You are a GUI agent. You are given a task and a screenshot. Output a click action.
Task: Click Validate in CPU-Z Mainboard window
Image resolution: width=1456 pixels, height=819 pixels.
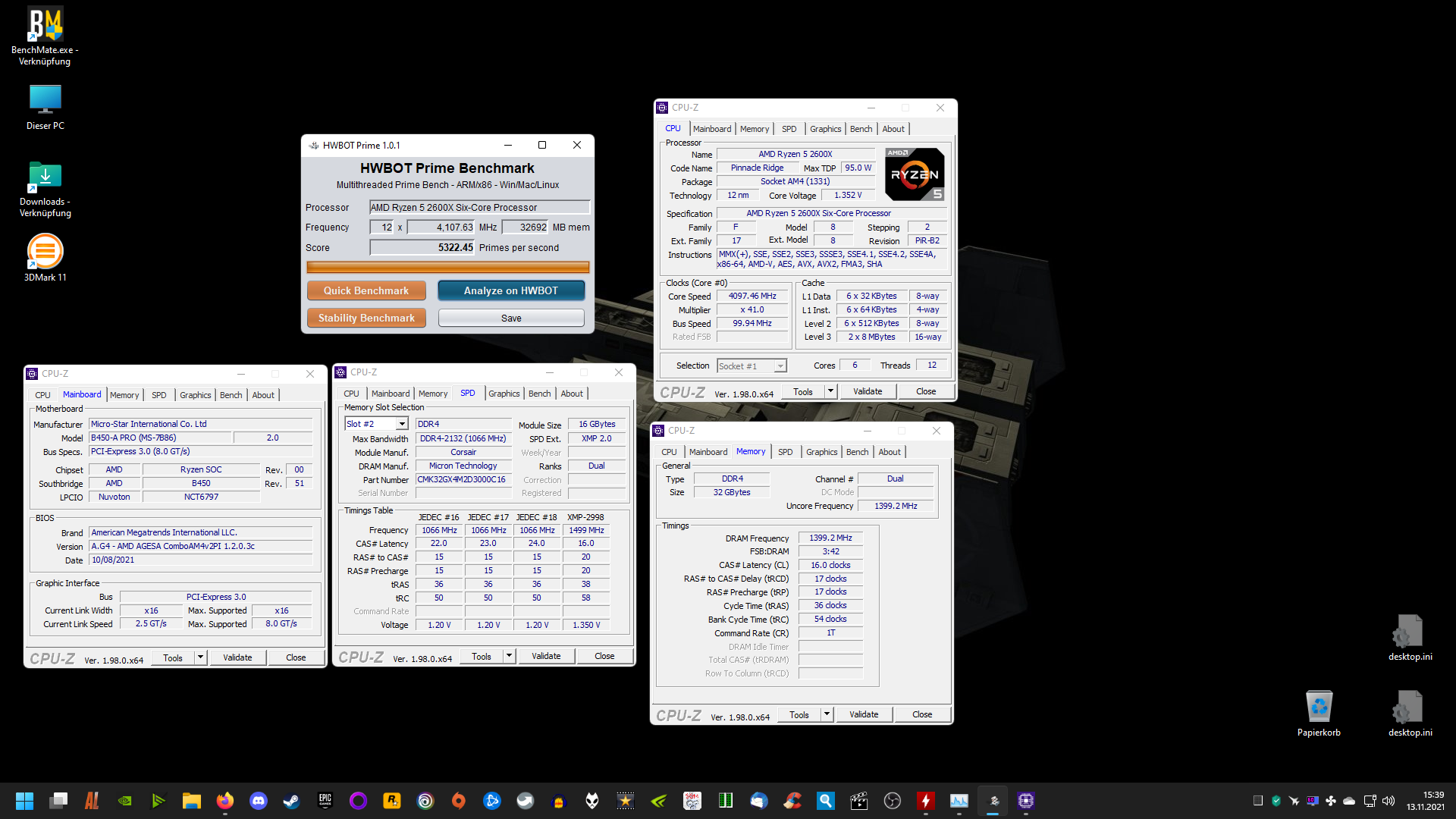[x=237, y=657]
